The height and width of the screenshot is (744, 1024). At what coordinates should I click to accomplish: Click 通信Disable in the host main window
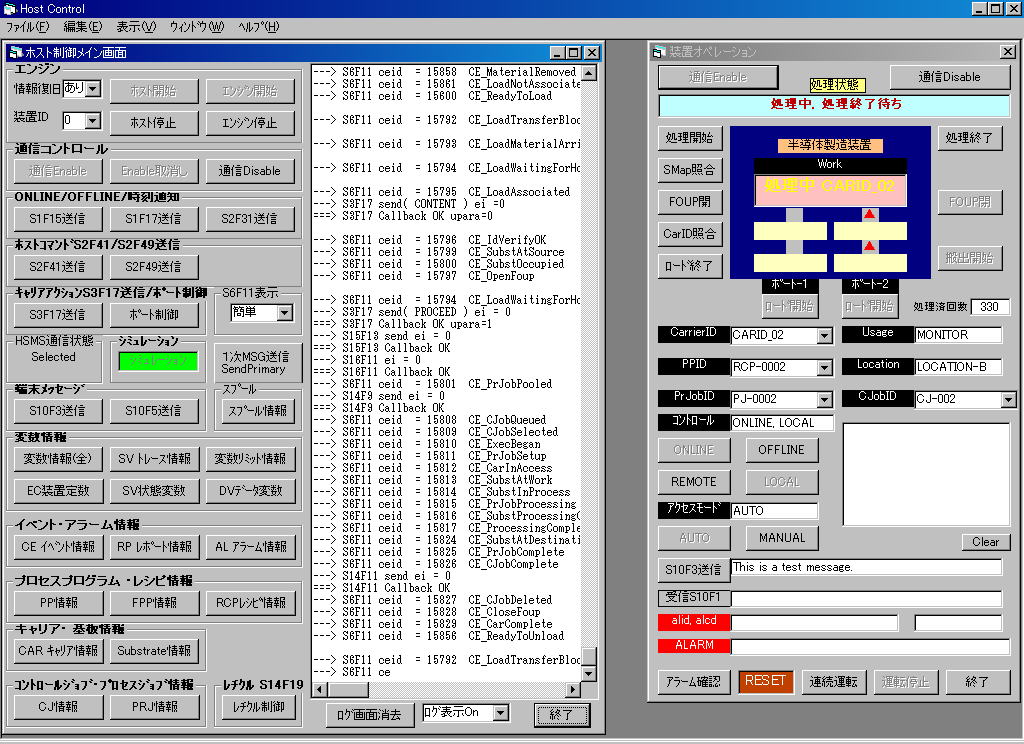click(x=249, y=170)
